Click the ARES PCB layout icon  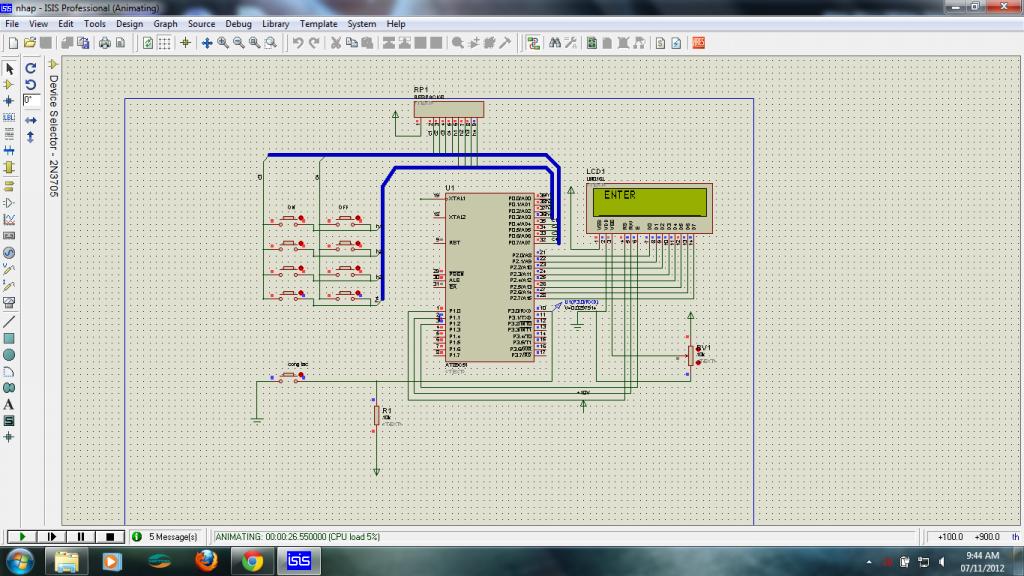click(x=698, y=43)
